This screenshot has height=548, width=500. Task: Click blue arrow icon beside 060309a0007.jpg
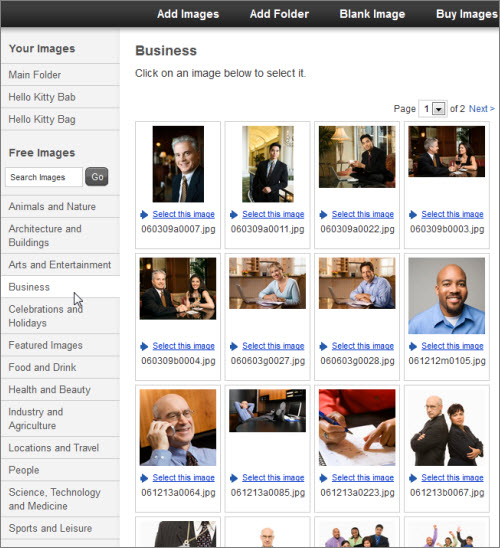coord(144,215)
